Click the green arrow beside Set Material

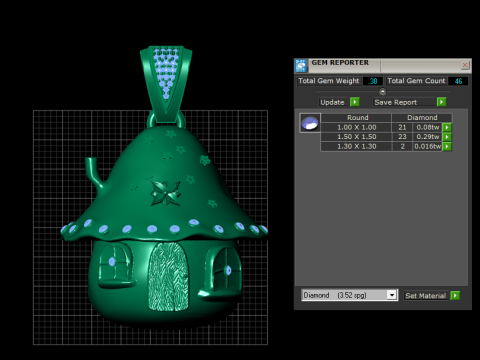pos(455,295)
